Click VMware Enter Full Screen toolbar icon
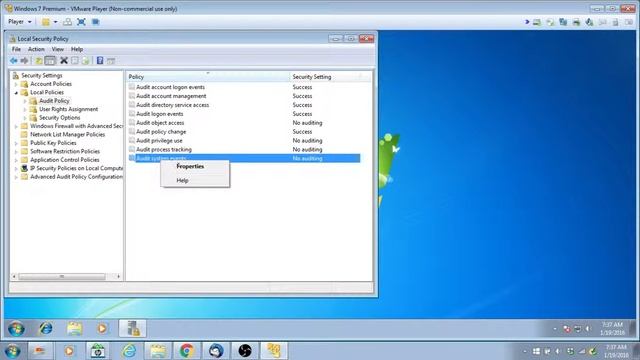 (x=81, y=22)
